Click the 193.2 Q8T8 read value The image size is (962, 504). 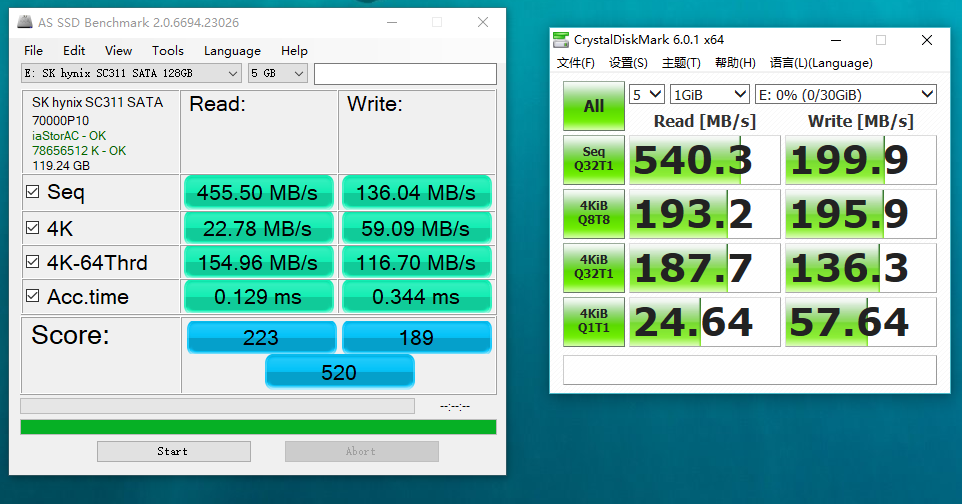(x=704, y=214)
